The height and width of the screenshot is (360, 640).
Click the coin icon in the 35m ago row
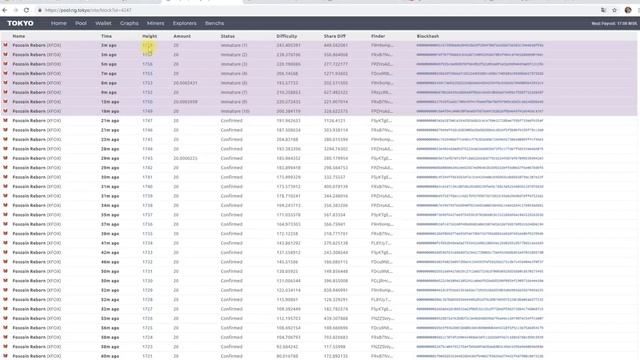[x=5, y=215]
